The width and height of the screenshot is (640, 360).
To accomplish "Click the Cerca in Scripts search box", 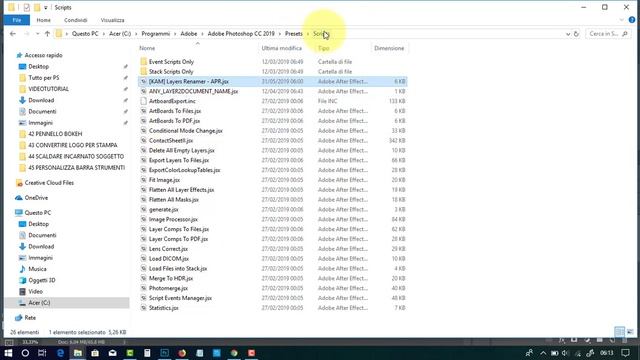I will pos(608,34).
